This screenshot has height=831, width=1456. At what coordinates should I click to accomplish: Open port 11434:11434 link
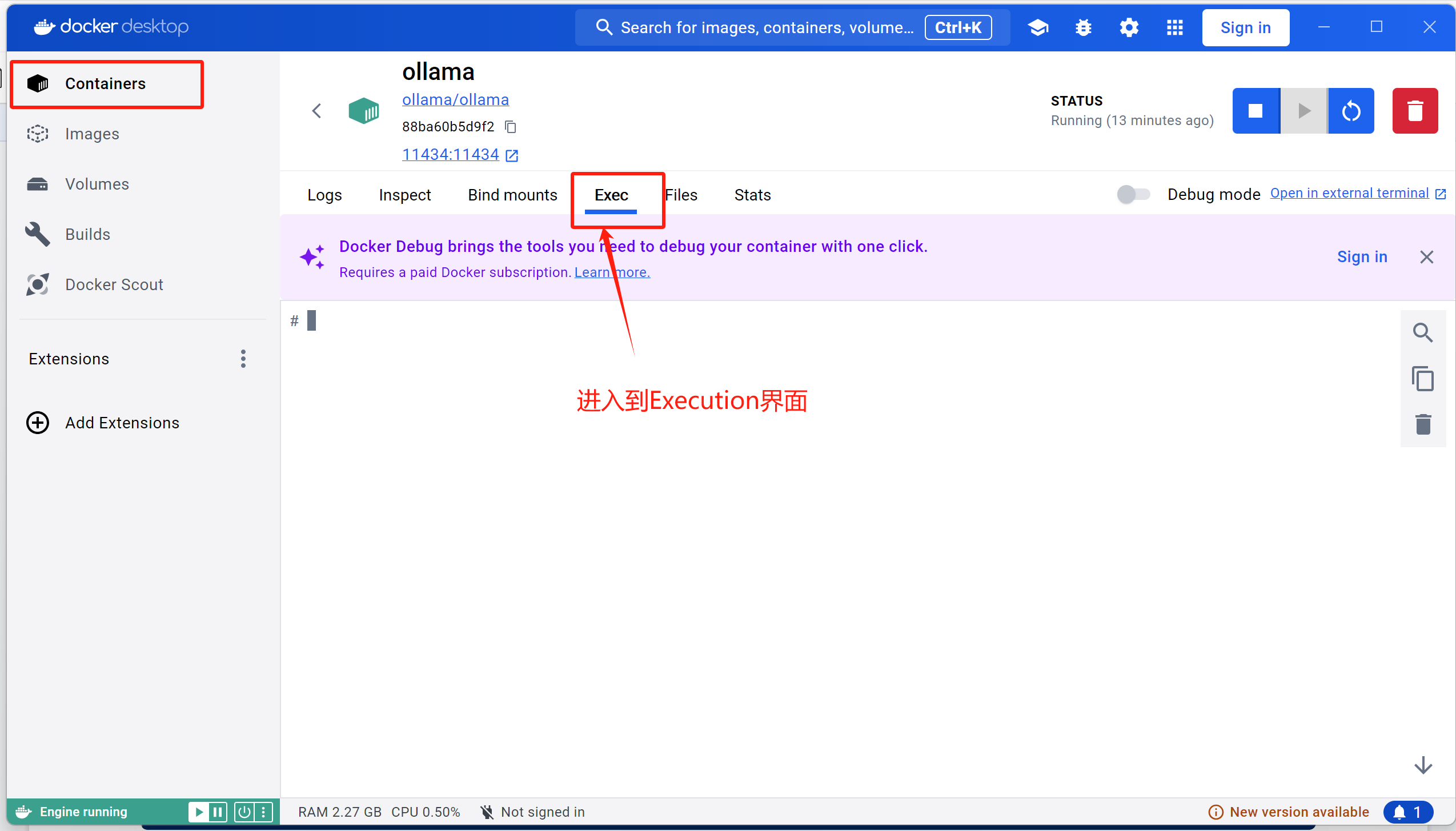tap(451, 155)
